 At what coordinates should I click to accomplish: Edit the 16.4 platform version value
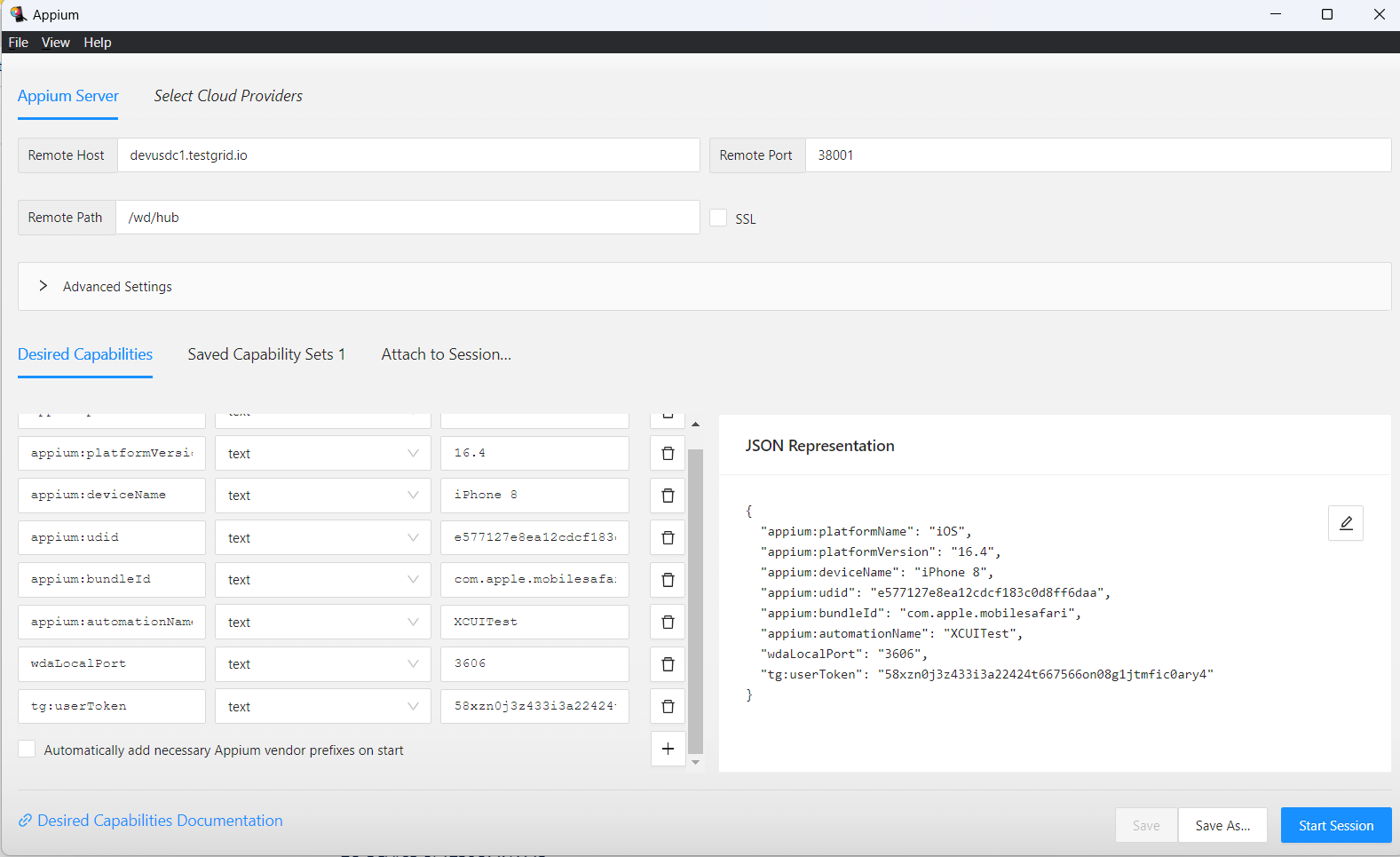[534, 453]
